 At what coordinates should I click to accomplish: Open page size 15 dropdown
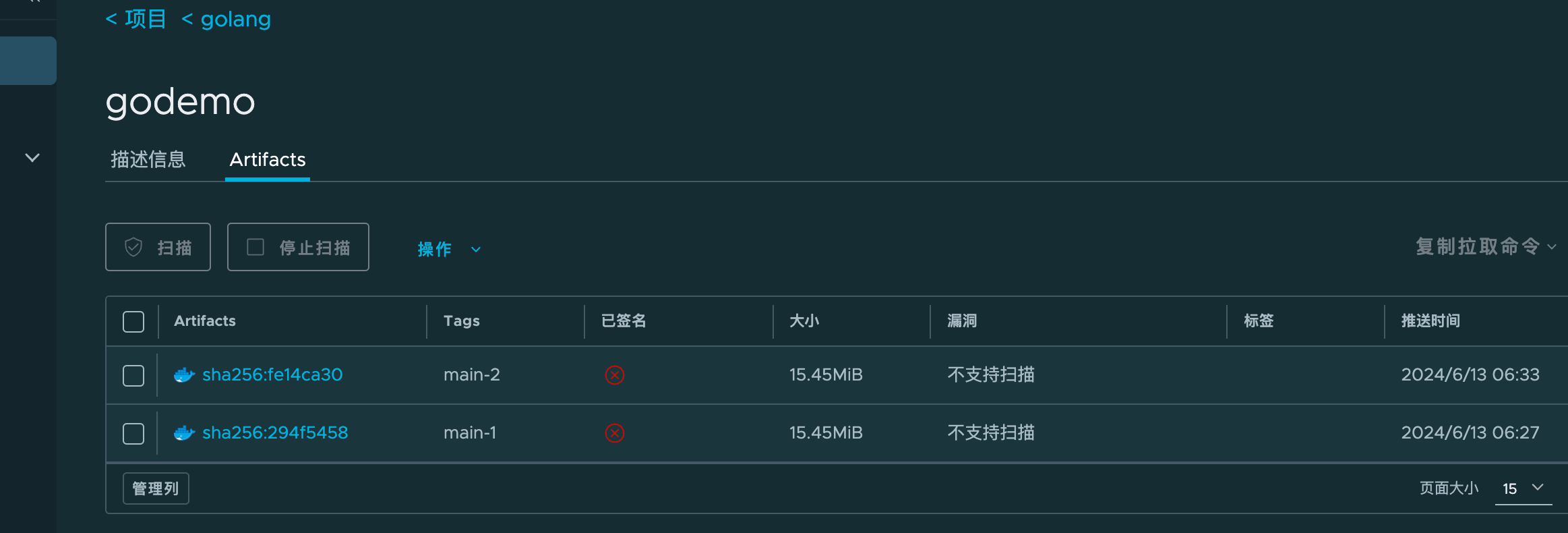tap(1524, 488)
